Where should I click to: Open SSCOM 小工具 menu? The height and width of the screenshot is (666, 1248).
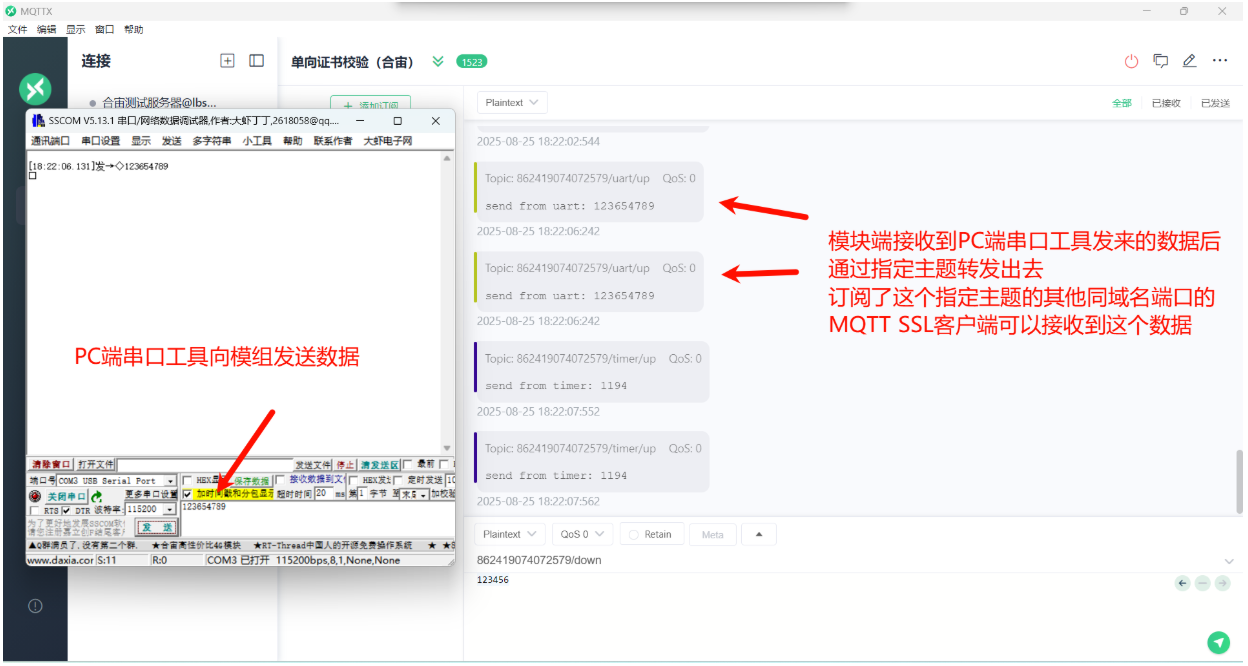256,141
